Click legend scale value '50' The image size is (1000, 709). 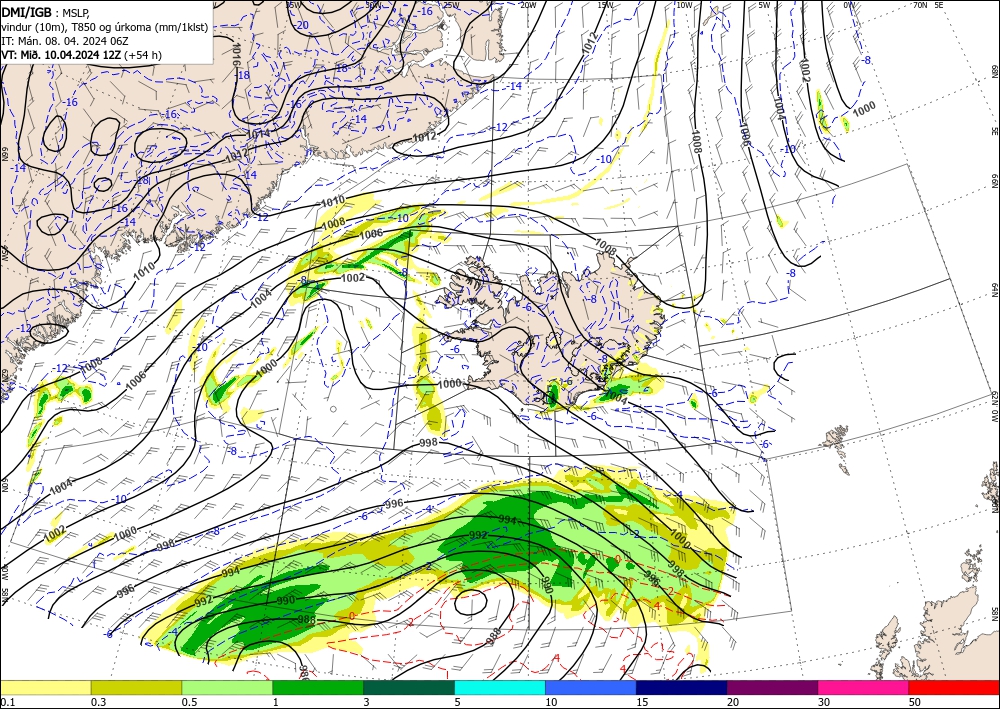click(x=915, y=702)
